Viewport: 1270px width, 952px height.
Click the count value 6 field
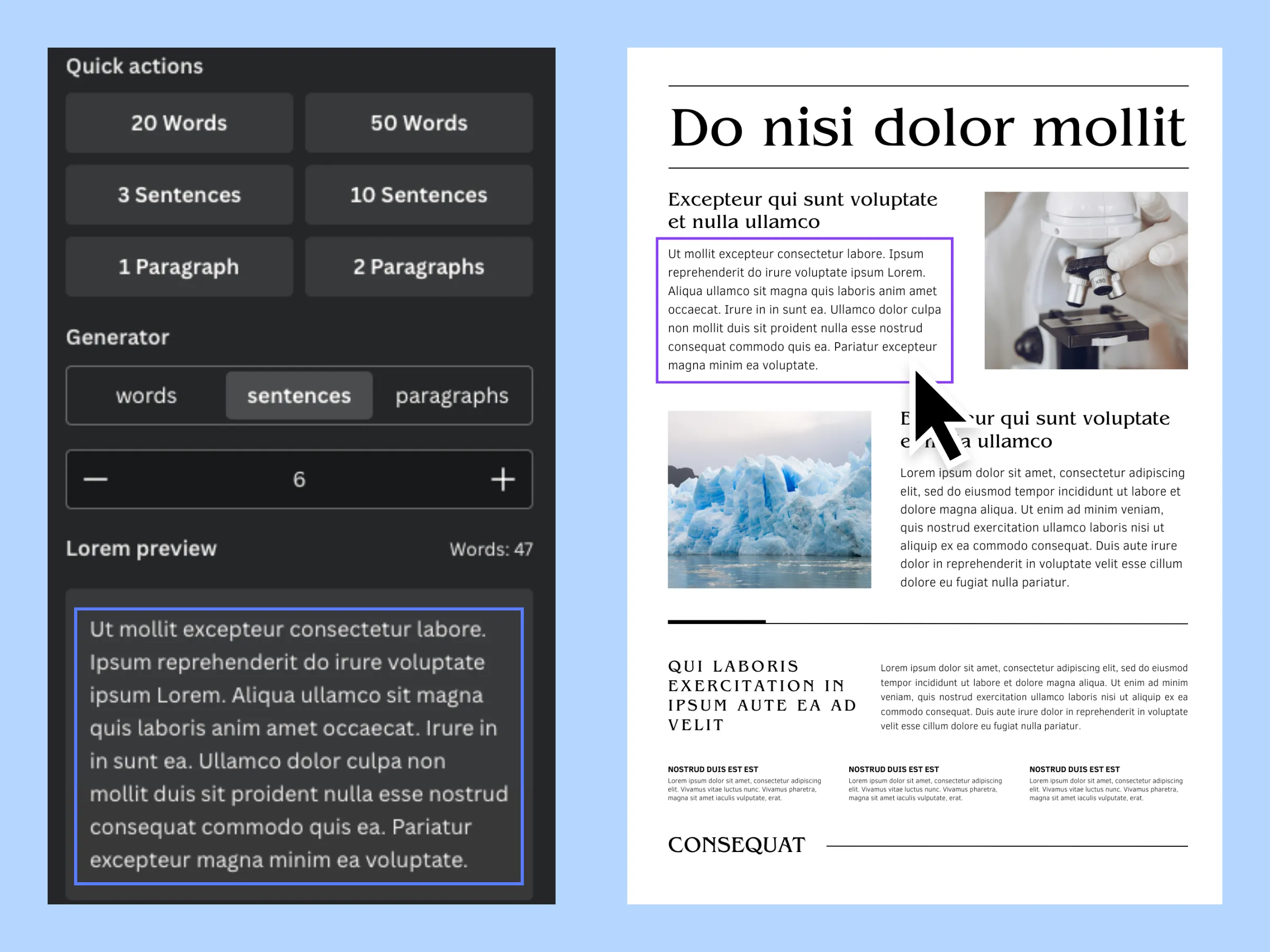[299, 479]
